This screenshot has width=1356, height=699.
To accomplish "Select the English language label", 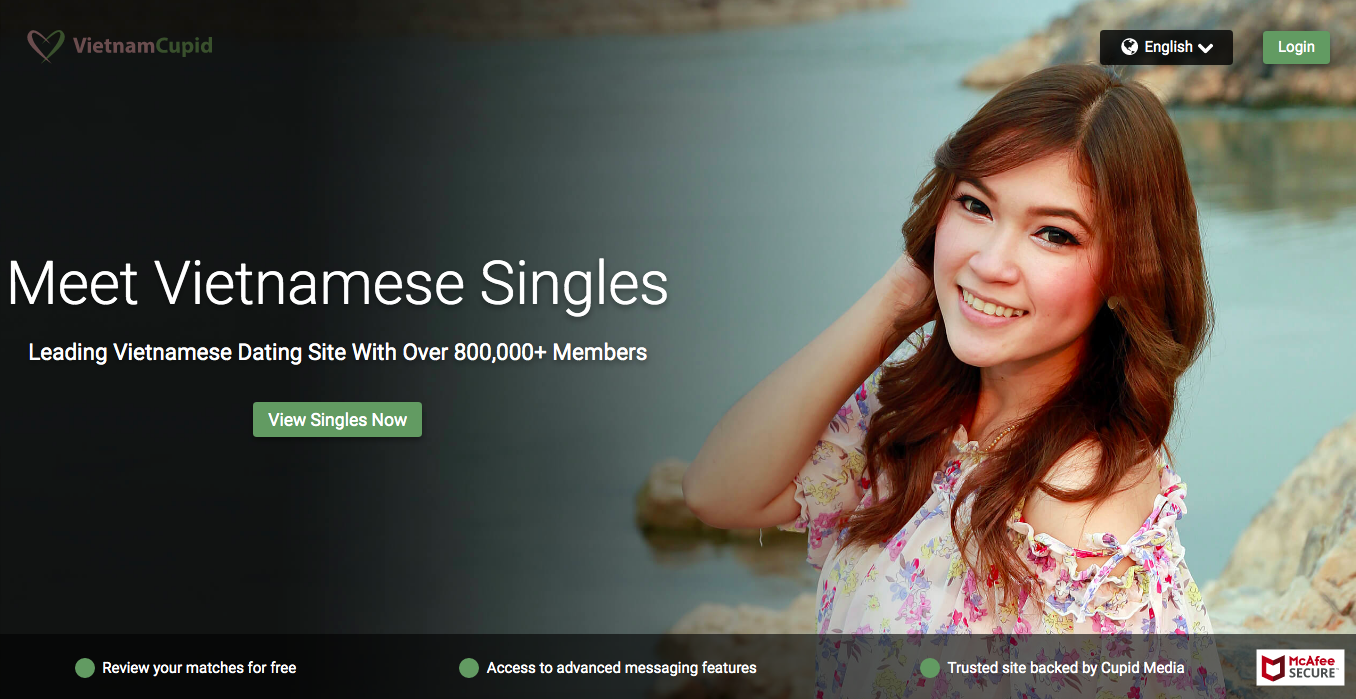I will pos(1168,47).
